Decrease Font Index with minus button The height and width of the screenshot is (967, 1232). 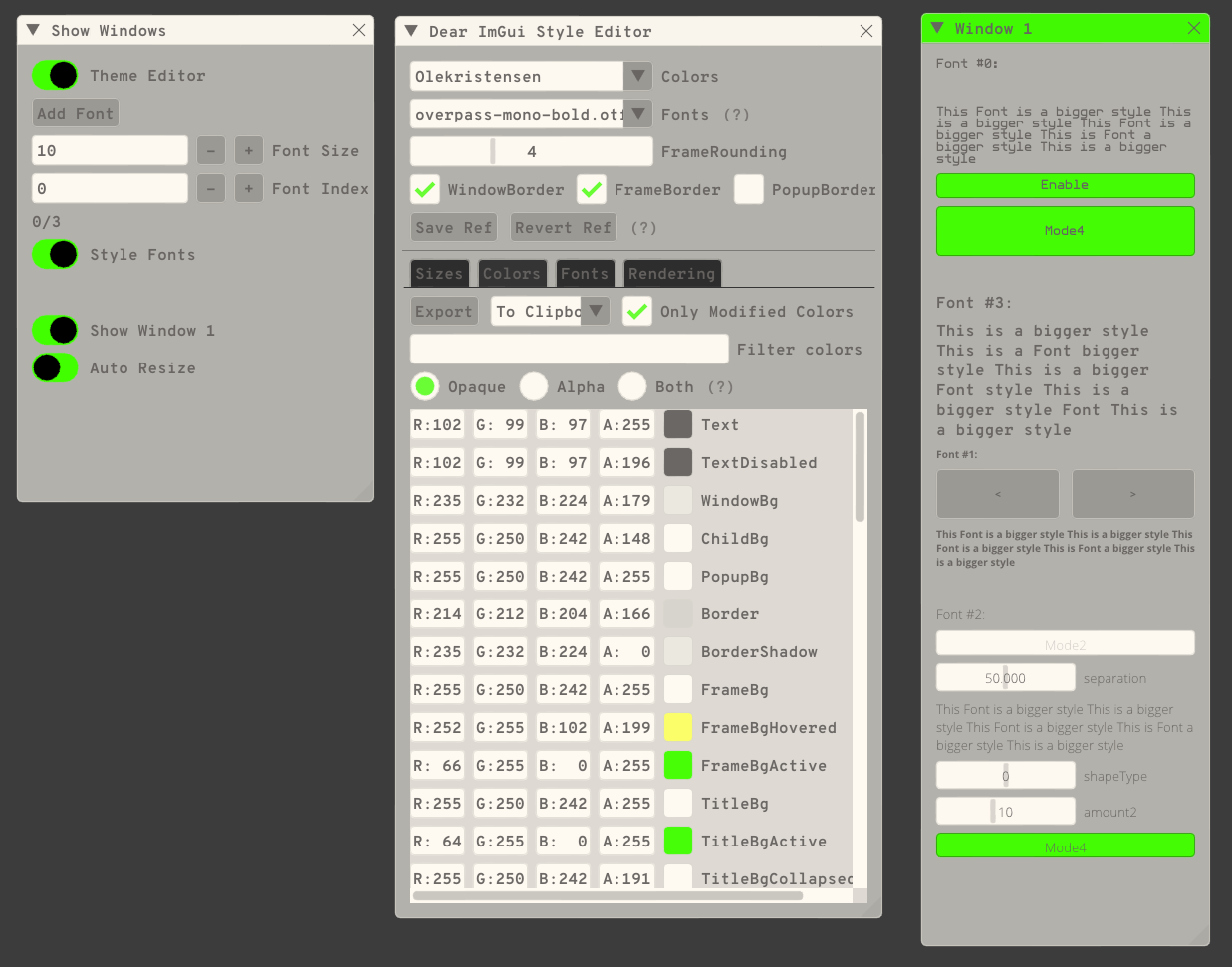210,188
